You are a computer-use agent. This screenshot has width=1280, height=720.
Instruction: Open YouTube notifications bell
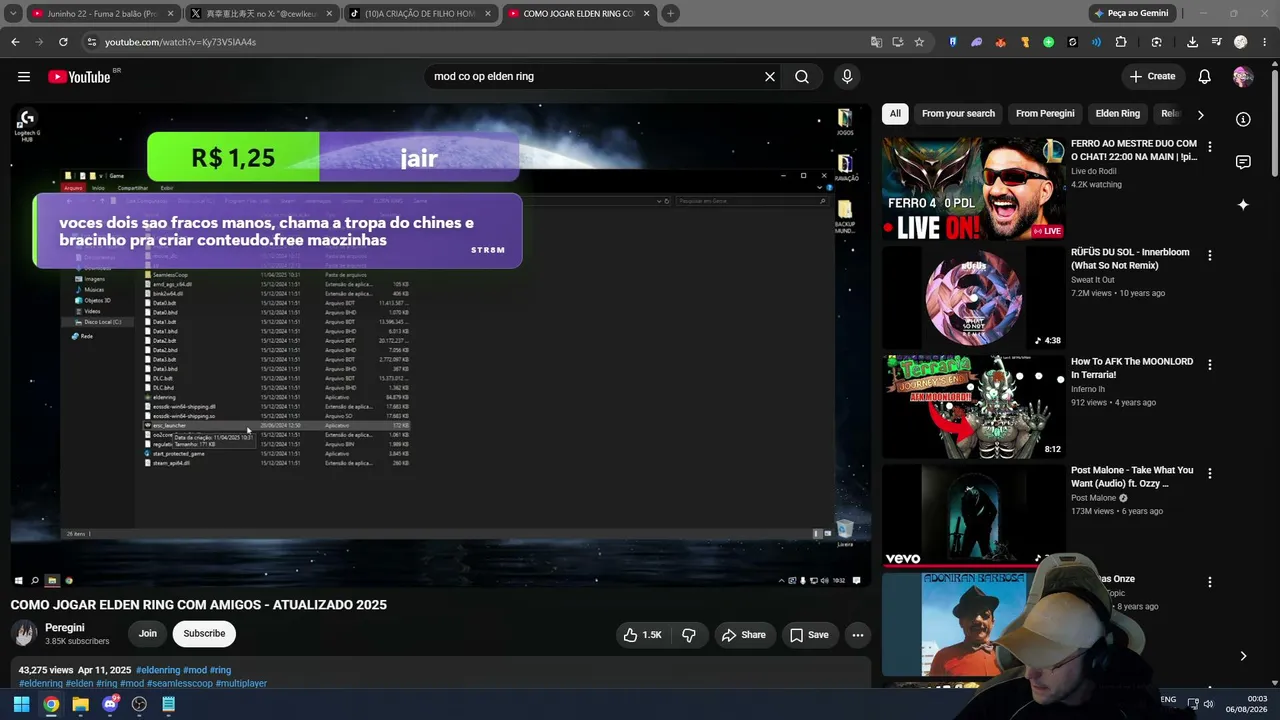coord(1205,77)
